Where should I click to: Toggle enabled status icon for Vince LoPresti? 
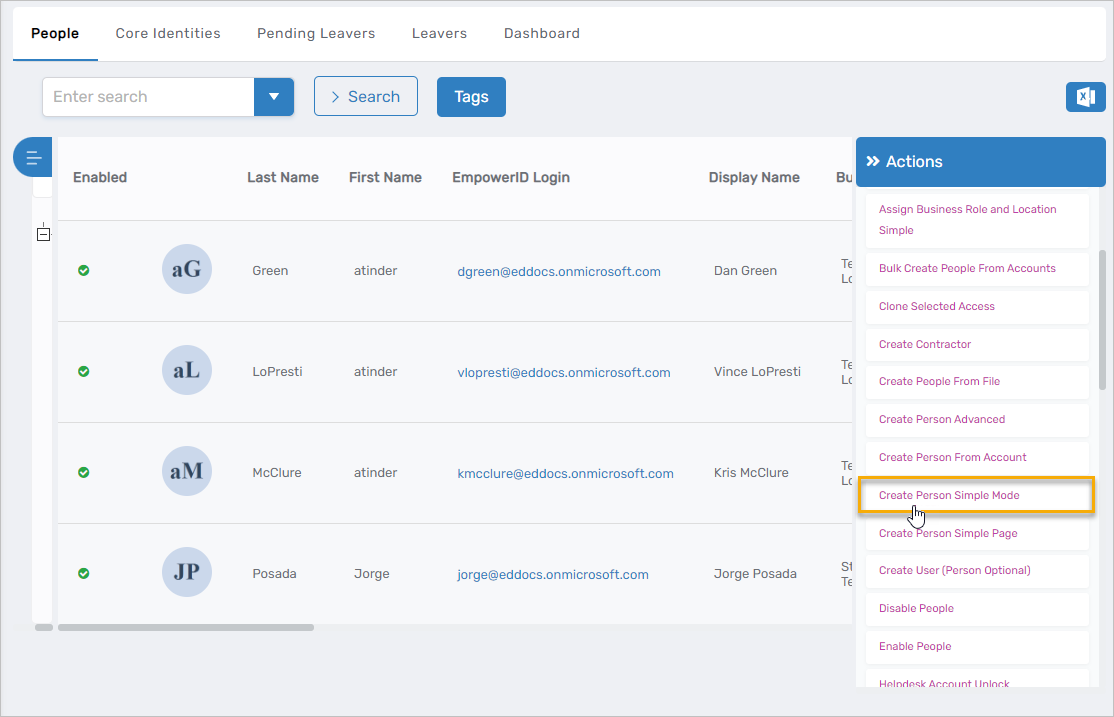tap(84, 371)
